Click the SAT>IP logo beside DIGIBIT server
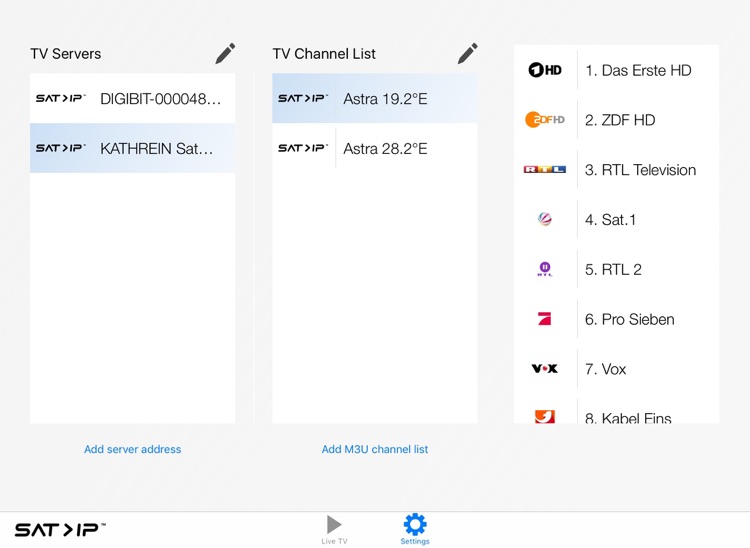This screenshot has width=750, height=548. pos(61,99)
